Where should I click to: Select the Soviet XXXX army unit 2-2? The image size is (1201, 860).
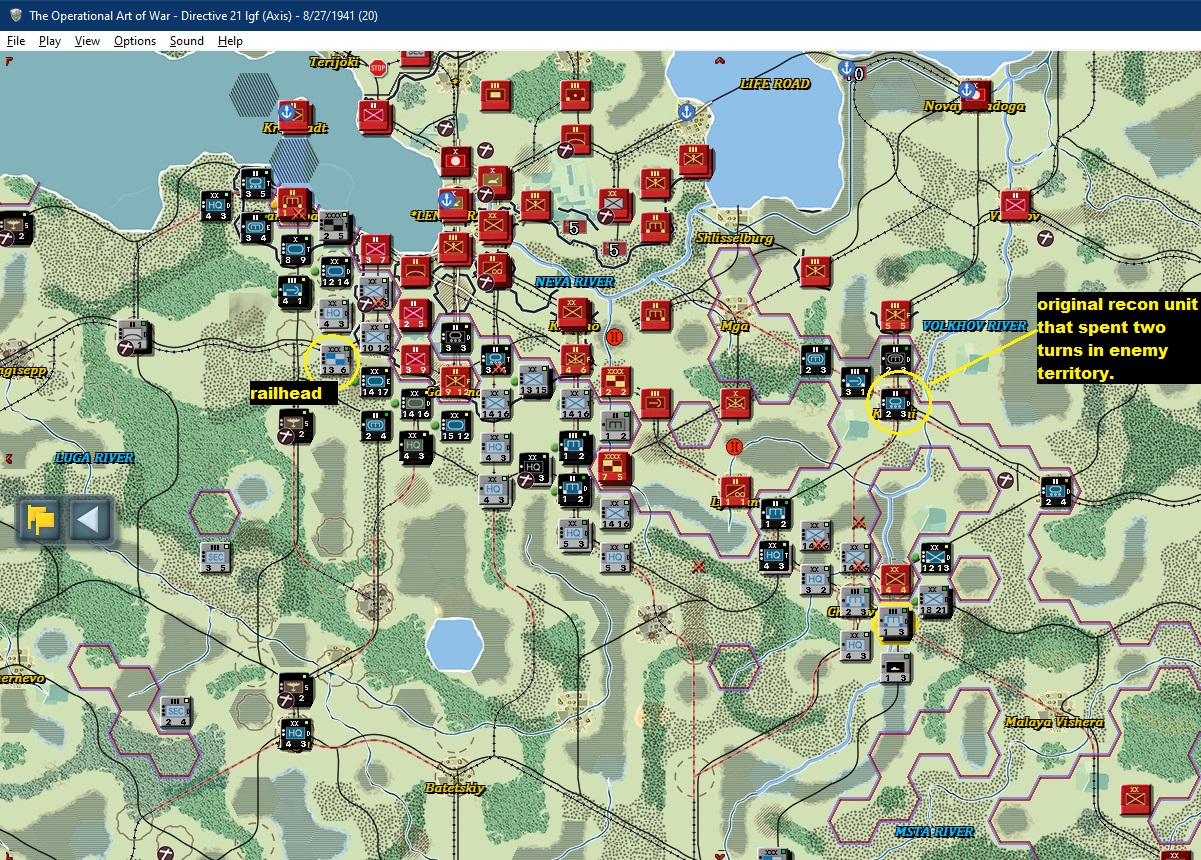pos(615,381)
